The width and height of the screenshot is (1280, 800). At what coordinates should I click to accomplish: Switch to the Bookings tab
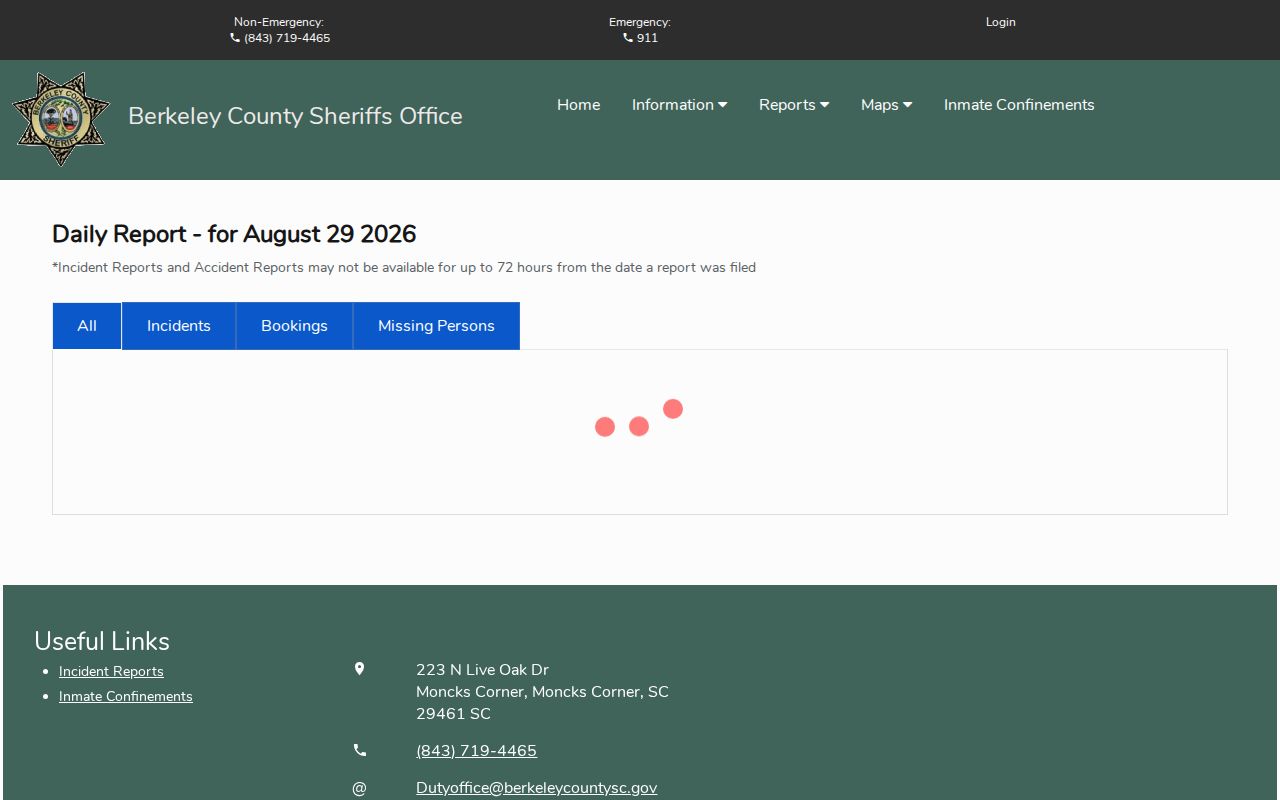click(x=294, y=326)
